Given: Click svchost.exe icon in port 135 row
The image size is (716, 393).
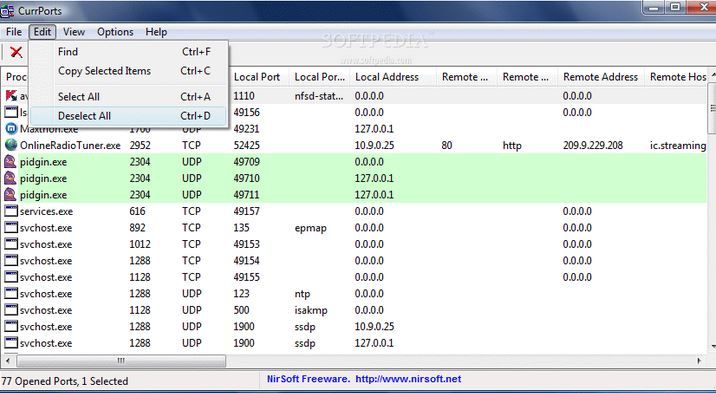Looking at the screenshot, I should pyautogui.click(x=11, y=227).
